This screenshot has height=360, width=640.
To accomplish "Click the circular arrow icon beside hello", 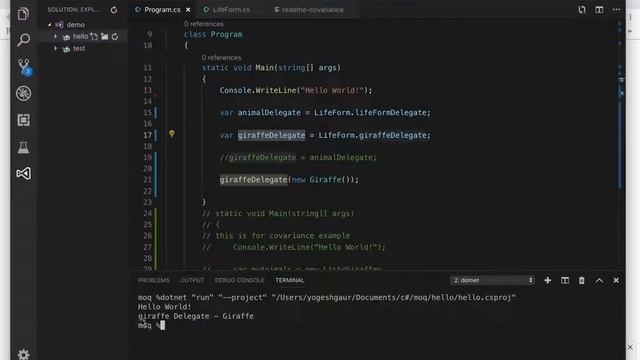I will (x=115, y=37).
